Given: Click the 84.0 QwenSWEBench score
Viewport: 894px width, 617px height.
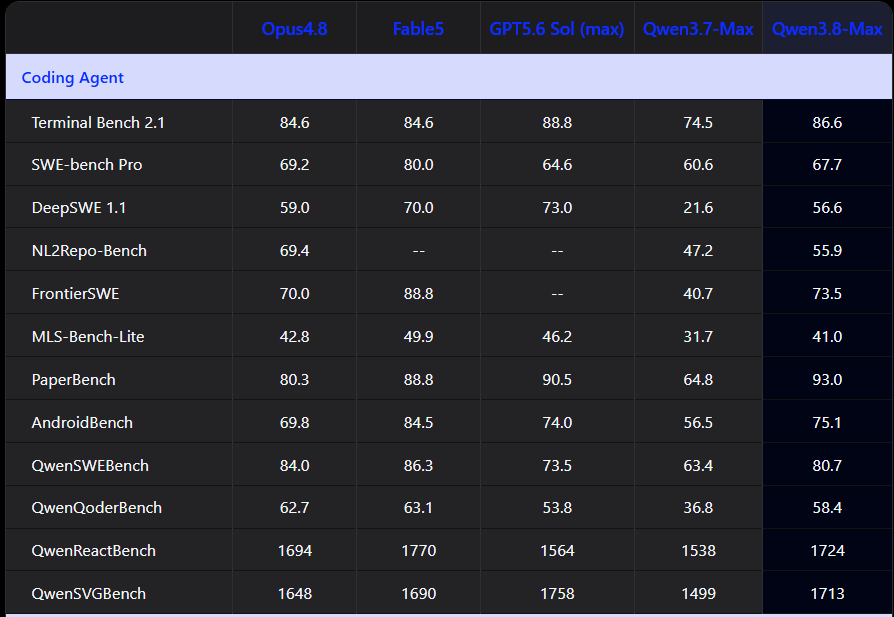Looking at the screenshot, I should (294, 465).
